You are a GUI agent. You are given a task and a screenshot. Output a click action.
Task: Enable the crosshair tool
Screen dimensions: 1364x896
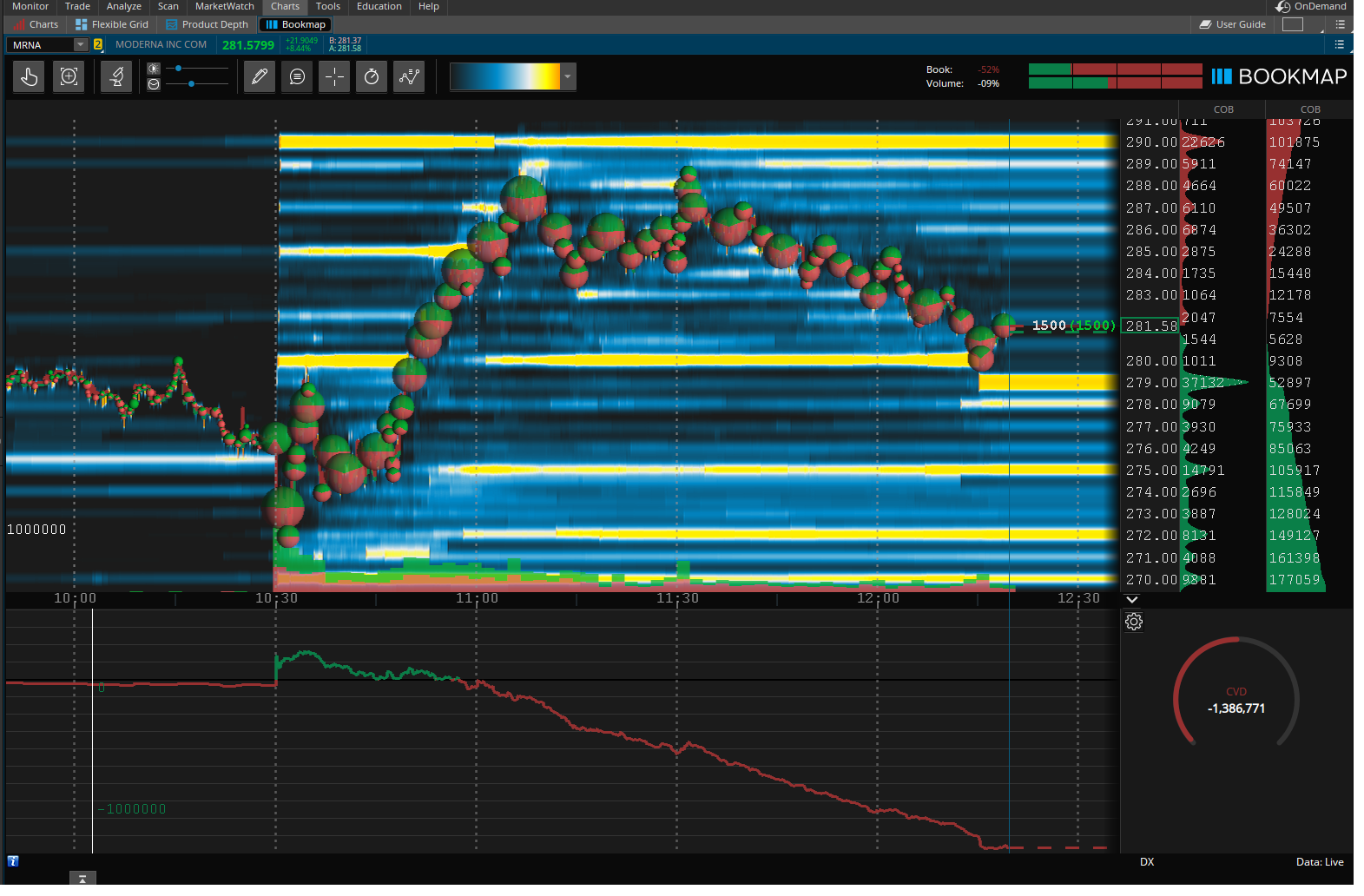tap(334, 77)
